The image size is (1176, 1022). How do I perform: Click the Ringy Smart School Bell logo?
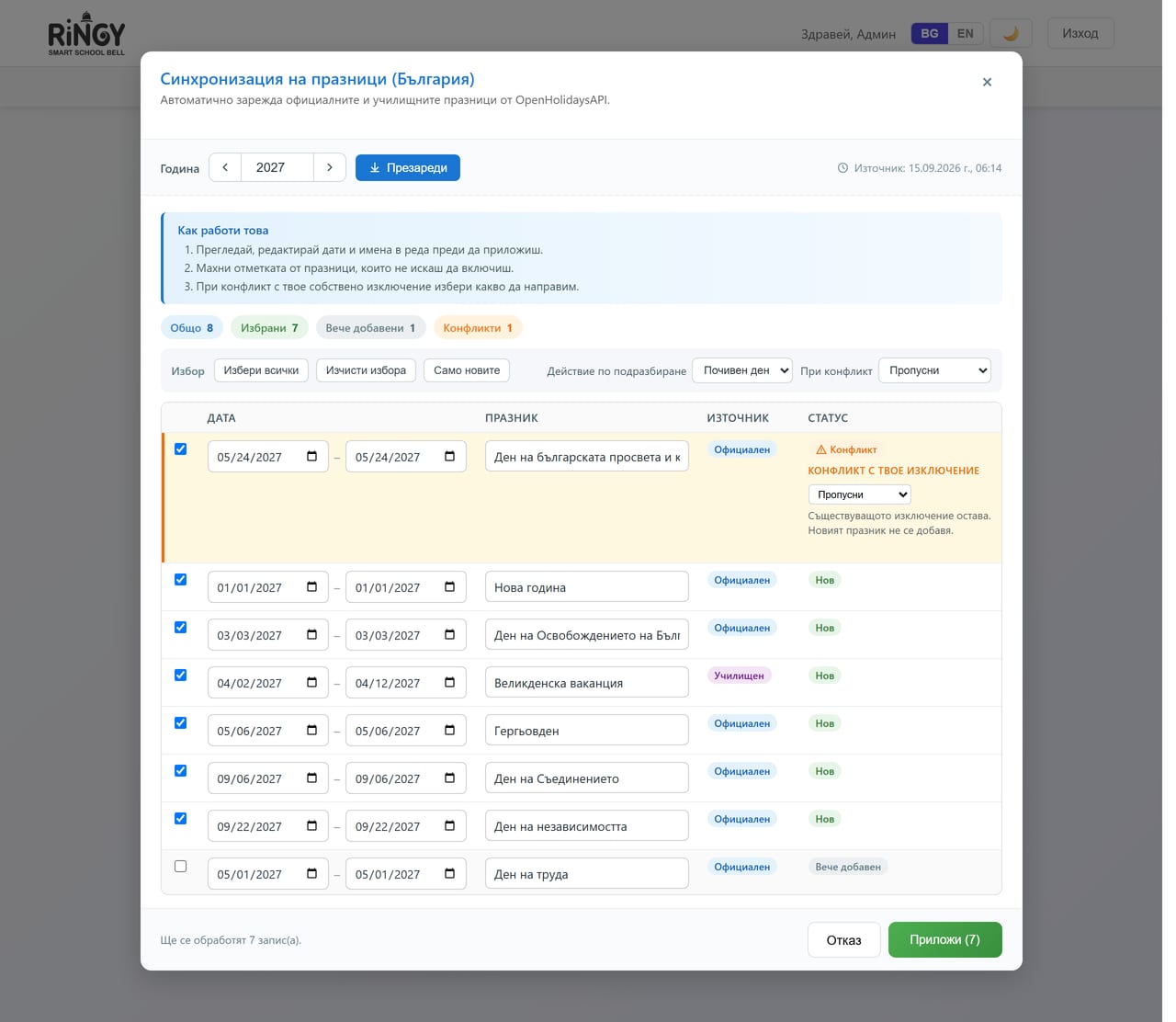point(86,34)
